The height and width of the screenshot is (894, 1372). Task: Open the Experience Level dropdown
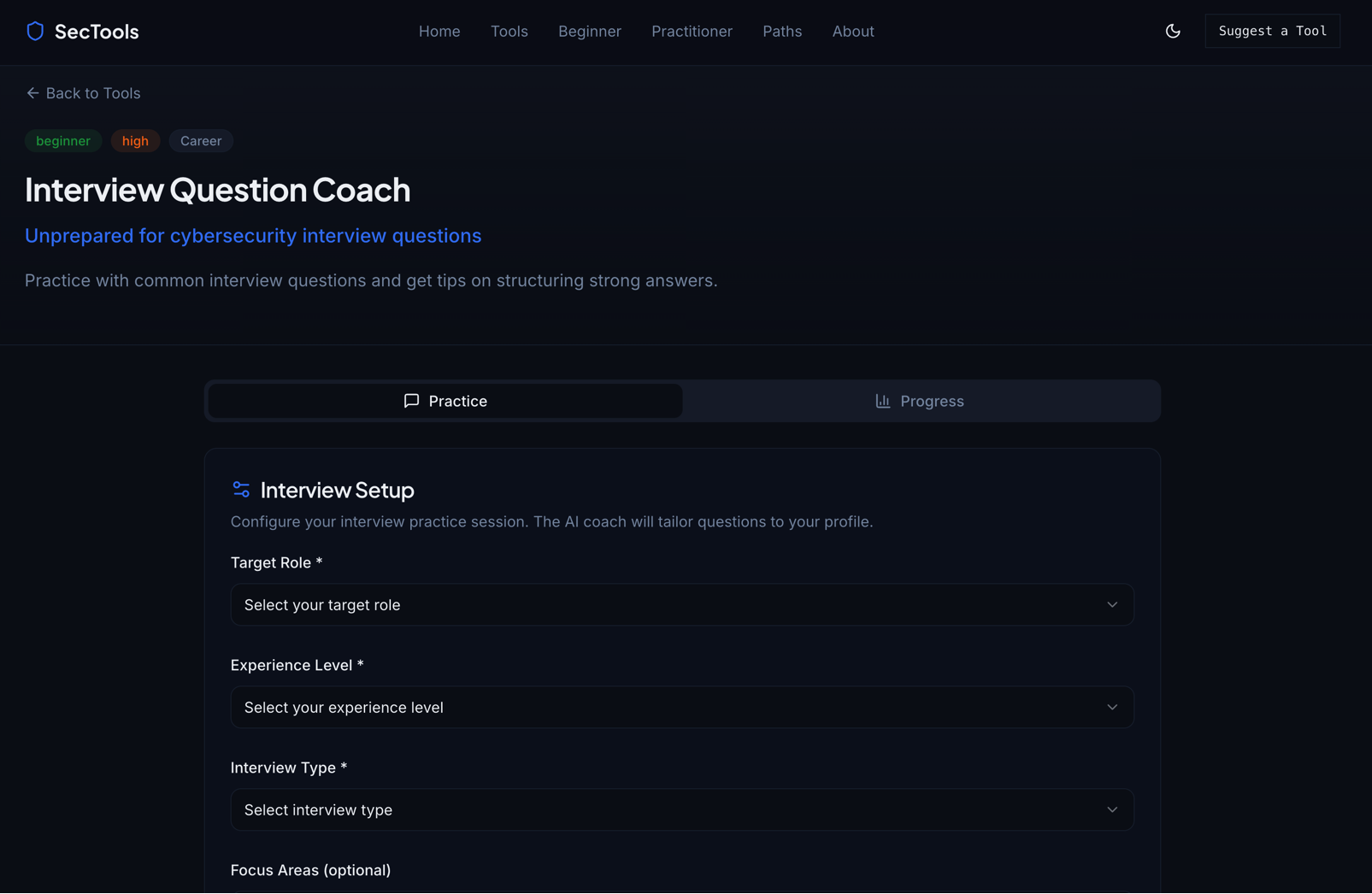pos(681,707)
